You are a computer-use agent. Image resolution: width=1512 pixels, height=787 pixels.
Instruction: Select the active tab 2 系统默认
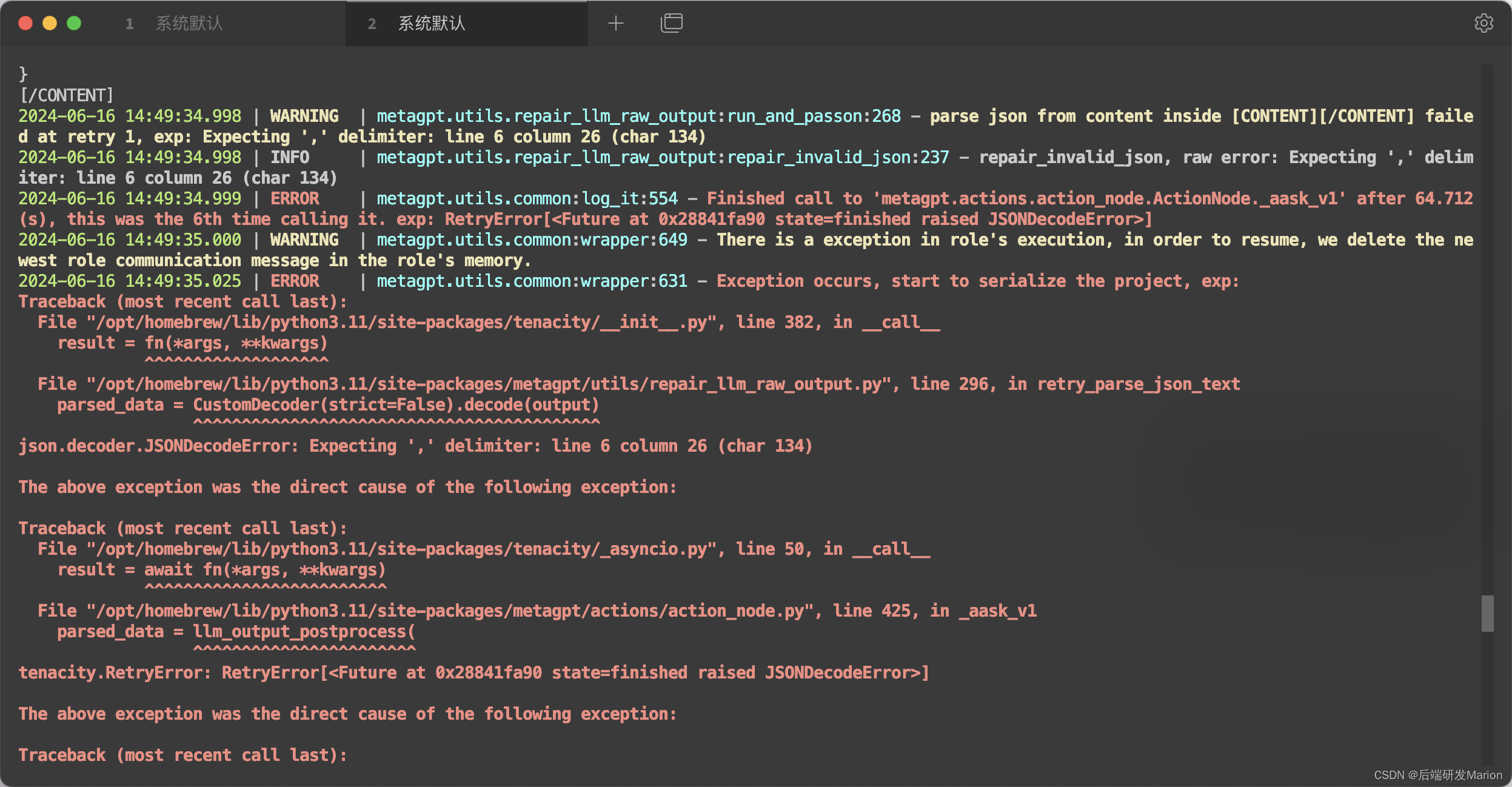(x=432, y=24)
